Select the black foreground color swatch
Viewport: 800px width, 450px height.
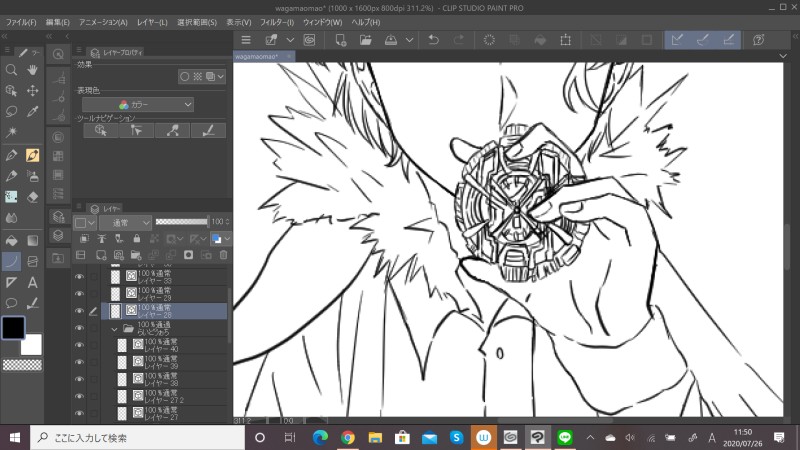(14, 328)
